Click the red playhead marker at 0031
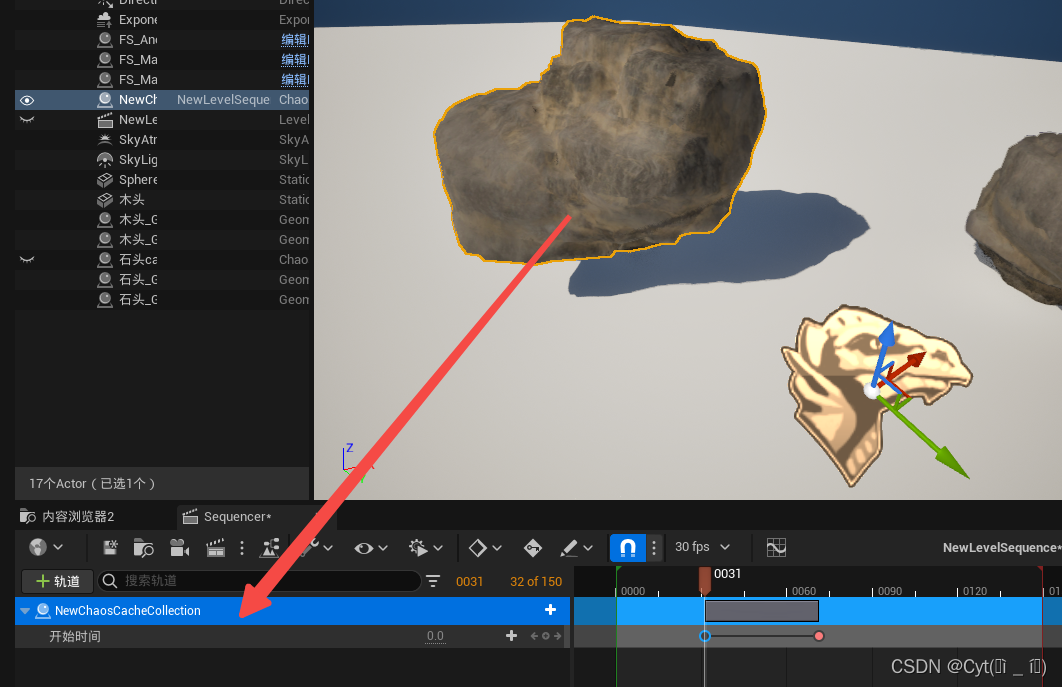The width and height of the screenshot is (1062, 687). [x=704, y=581]
